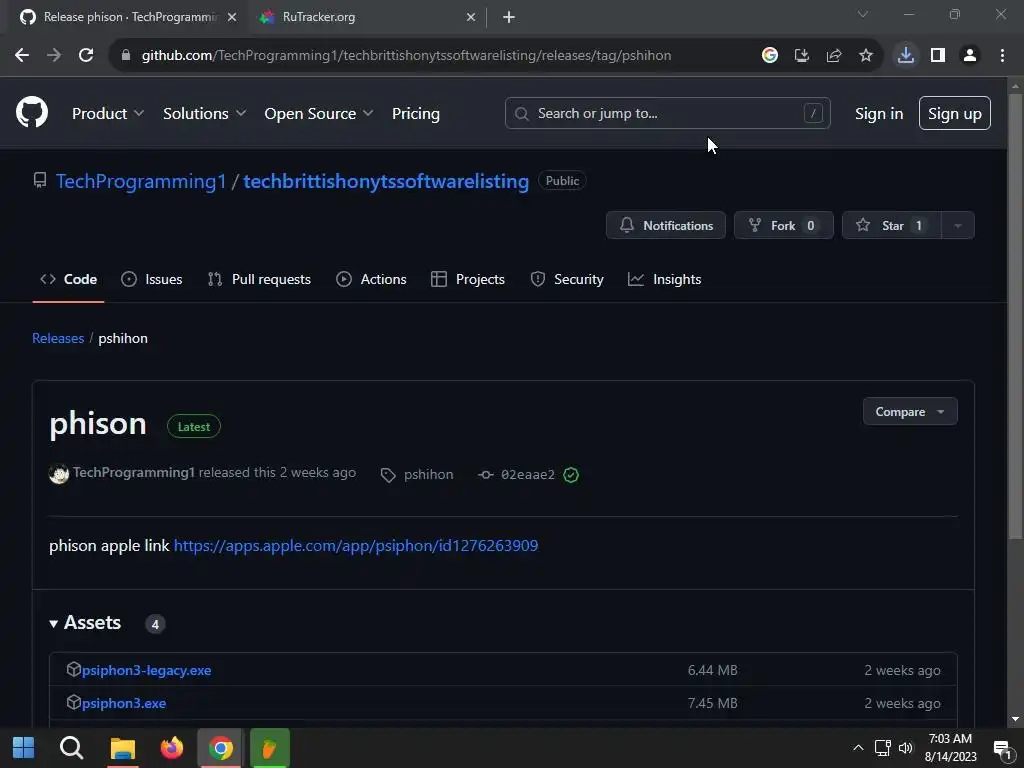
Task: Open a new browser tab
Action: point(509,17)
